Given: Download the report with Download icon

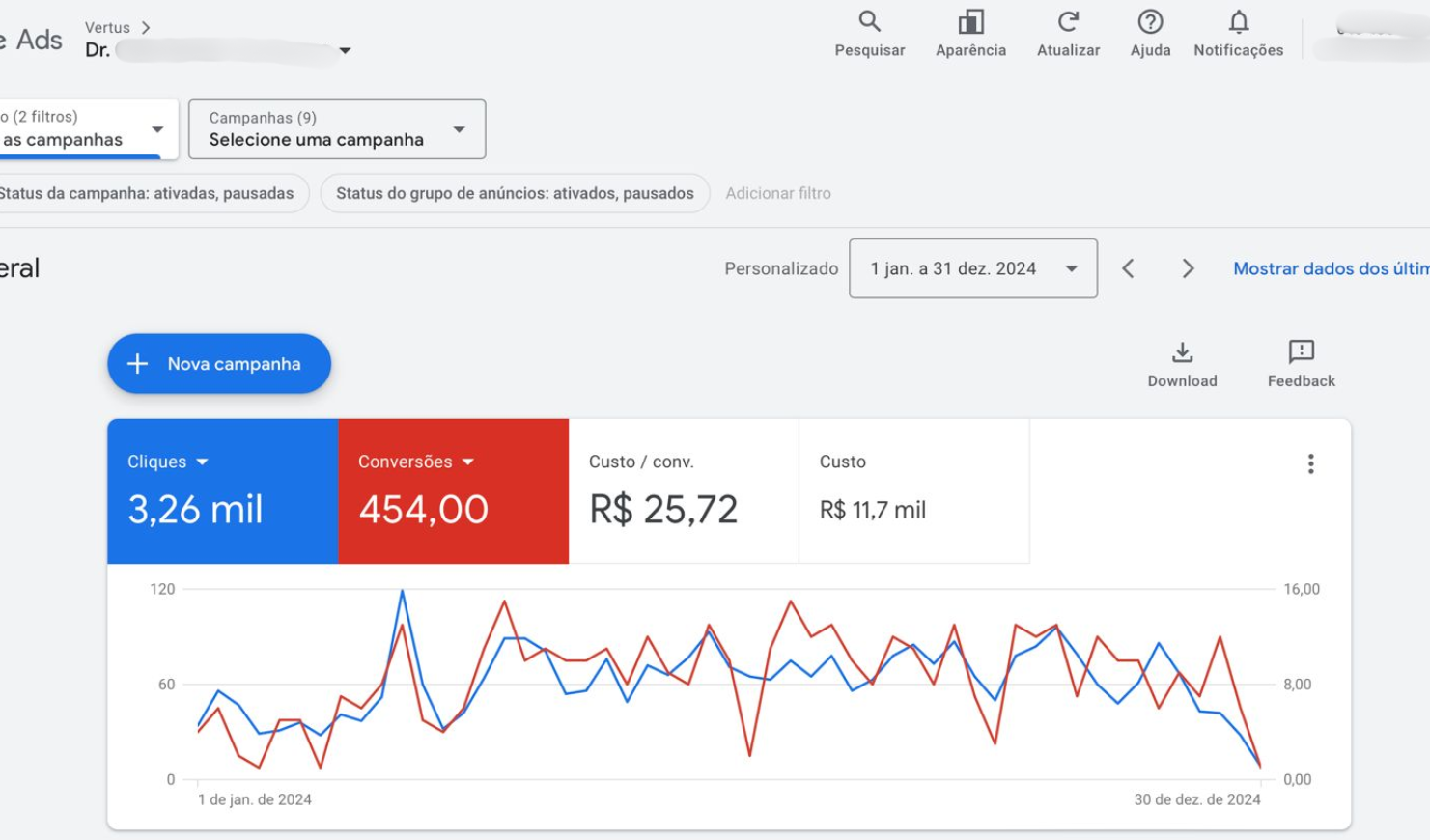Looking at the screenshot, I should (x=1182, y=352).
